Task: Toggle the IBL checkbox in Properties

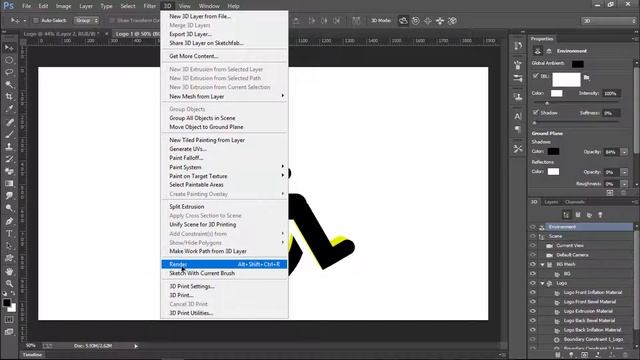Action: (535, 76)
